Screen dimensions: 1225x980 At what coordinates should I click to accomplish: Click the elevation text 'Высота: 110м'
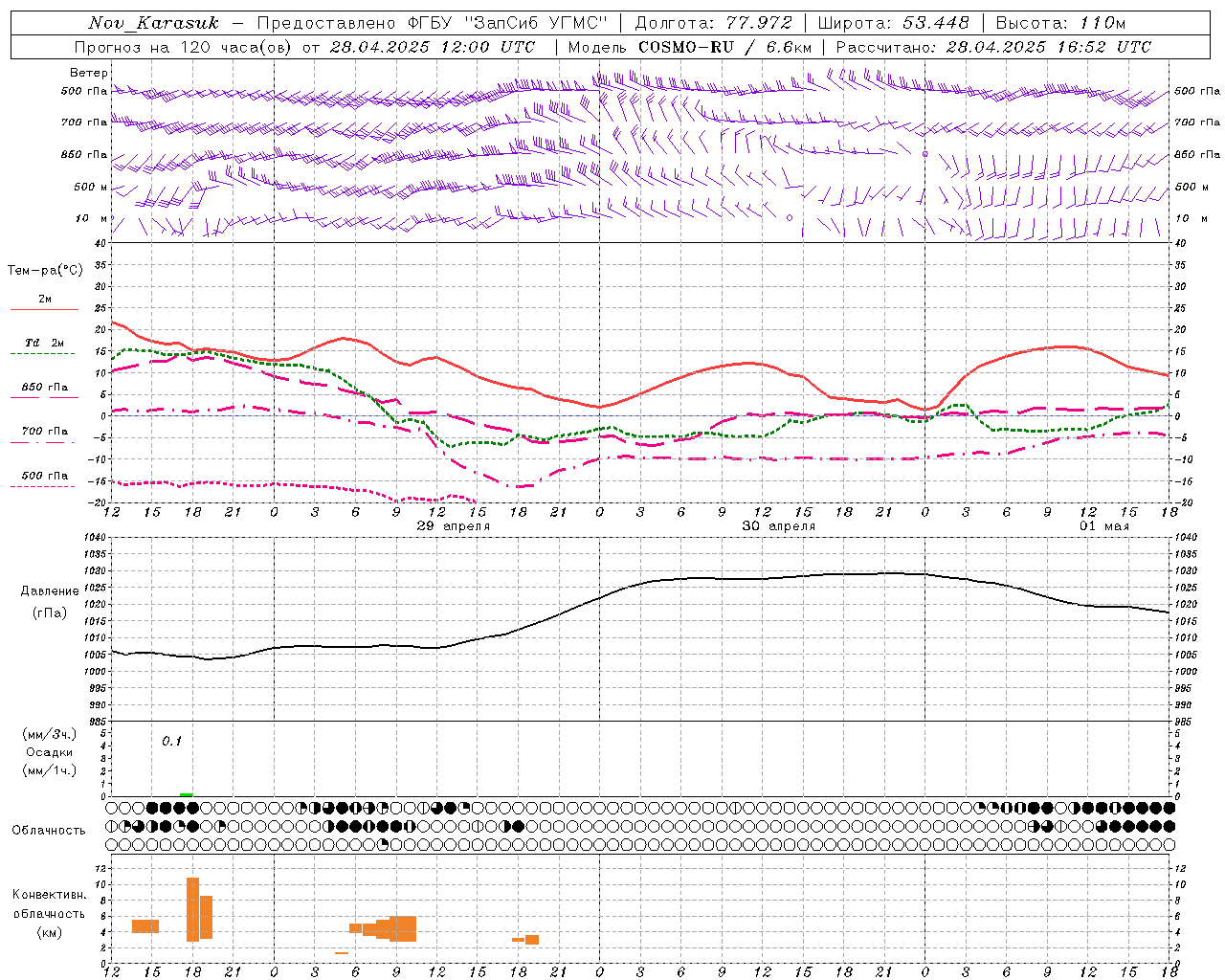point(1060,23)
